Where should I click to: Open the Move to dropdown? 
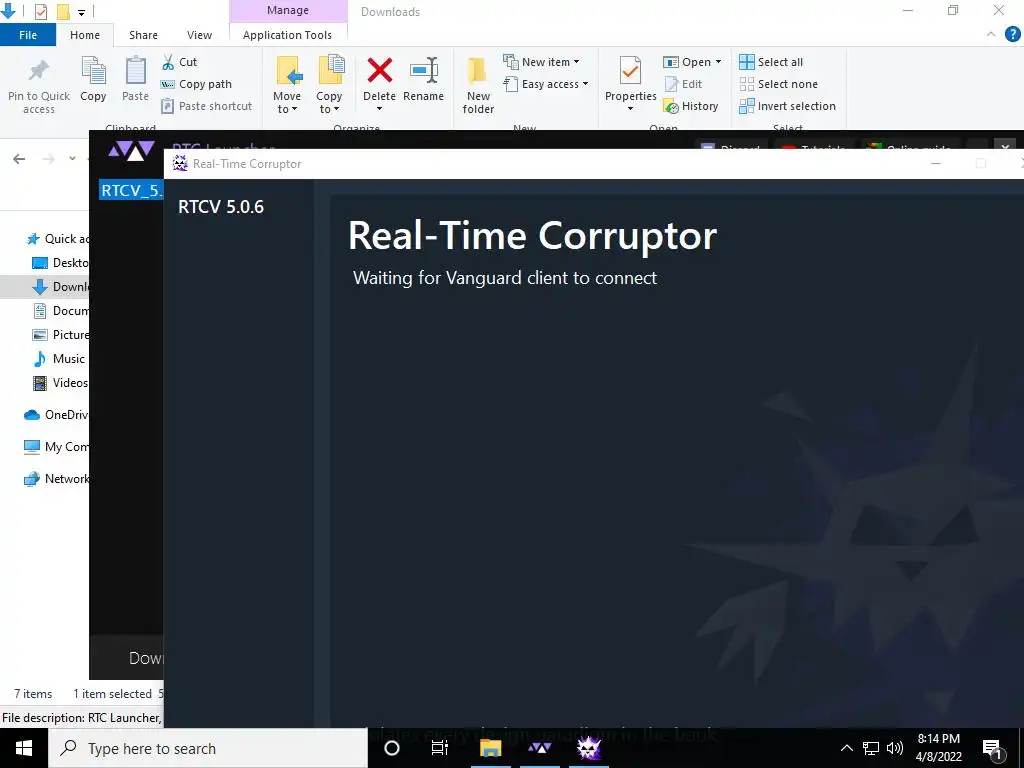tap(287, 85)
